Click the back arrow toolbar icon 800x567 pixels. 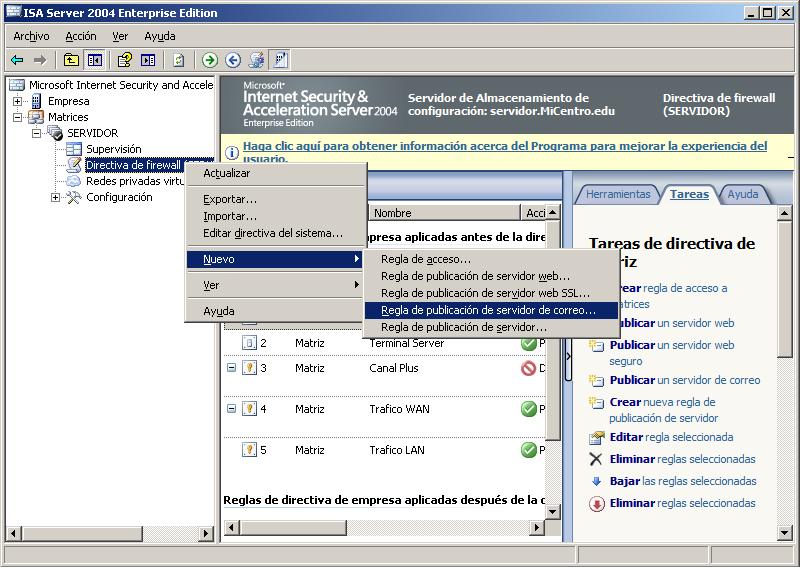tap(17, 60)
